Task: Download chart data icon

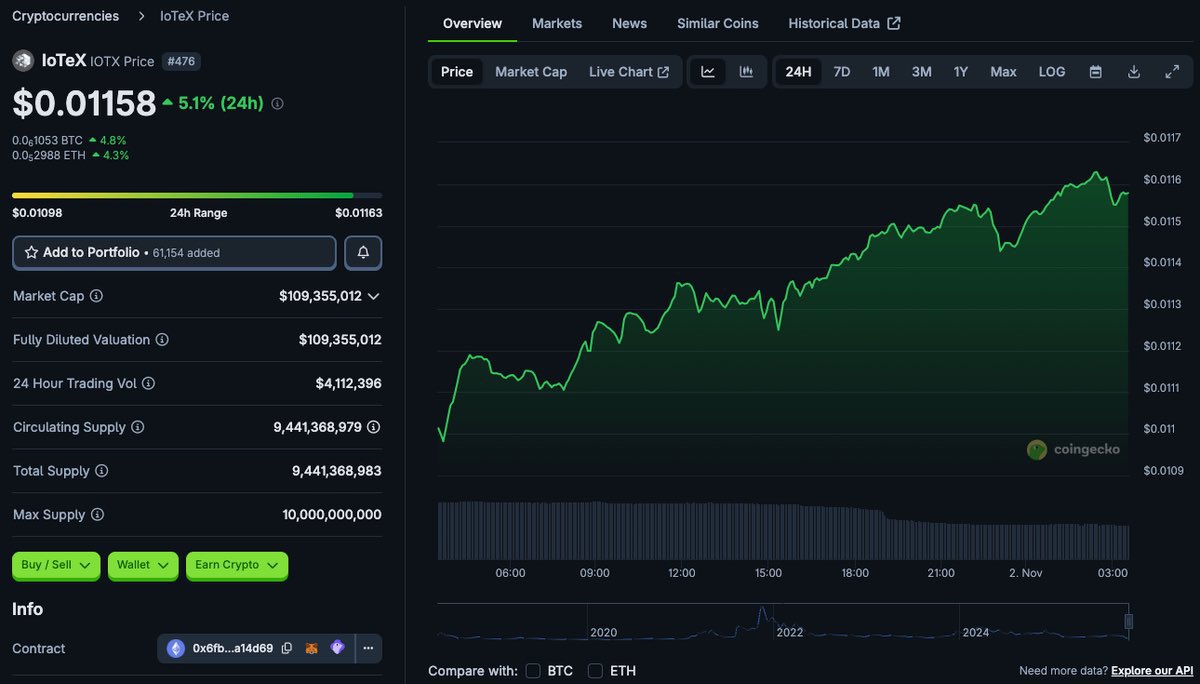Action: 1134,72
